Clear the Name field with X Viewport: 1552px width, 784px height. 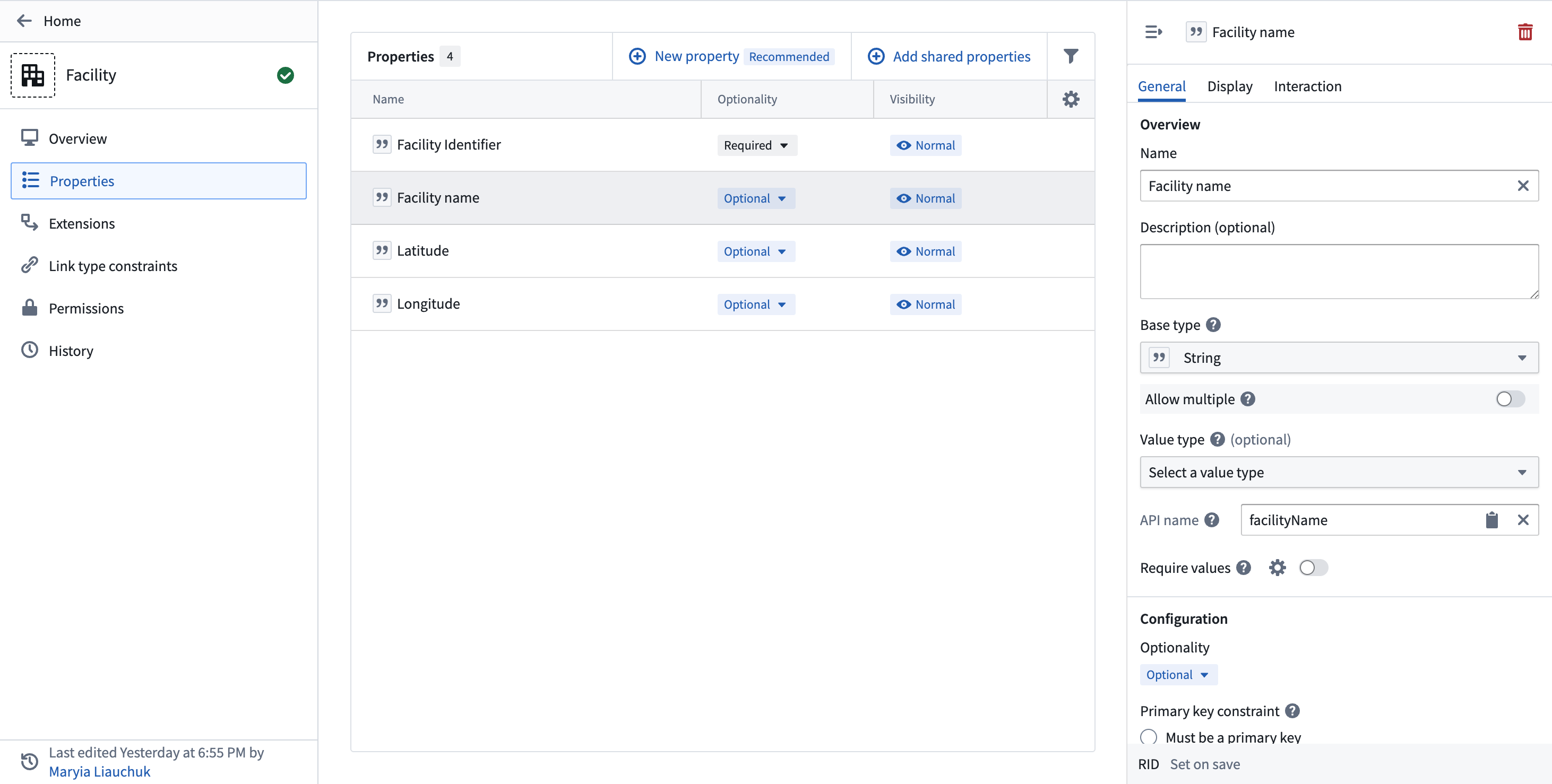[1523, 186]
